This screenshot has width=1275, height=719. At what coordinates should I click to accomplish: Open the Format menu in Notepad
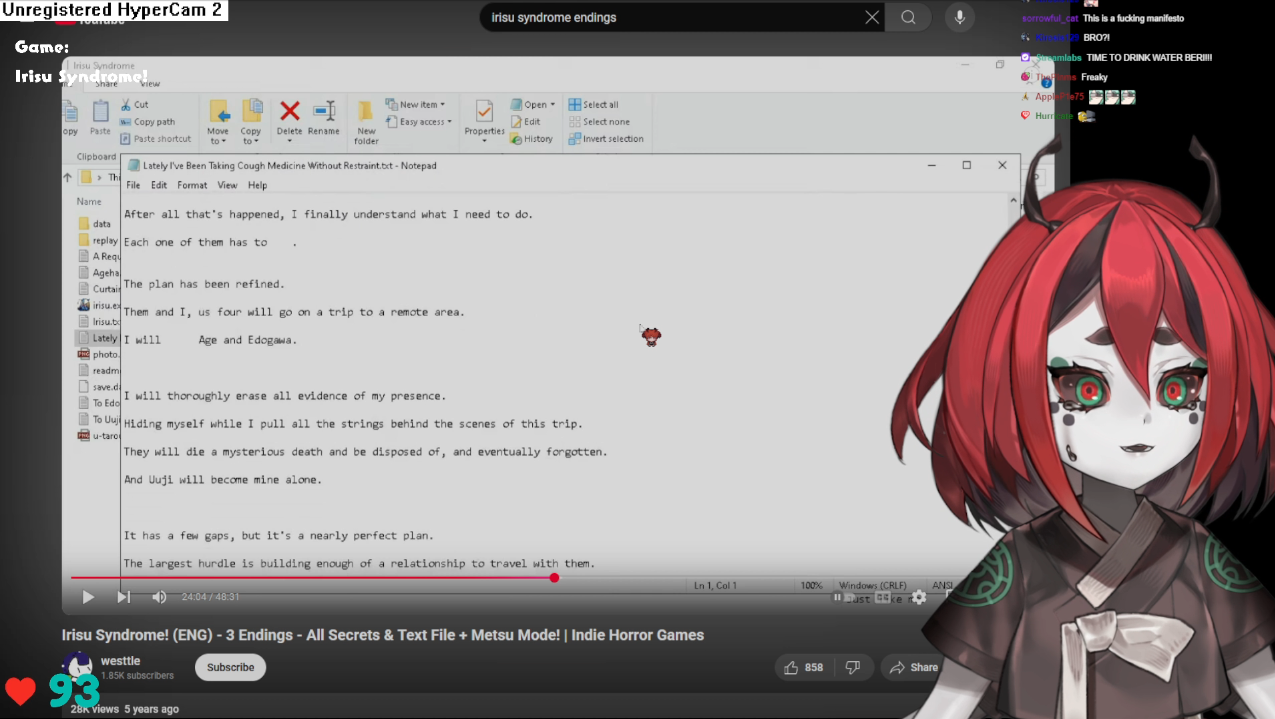coord(192,185)
